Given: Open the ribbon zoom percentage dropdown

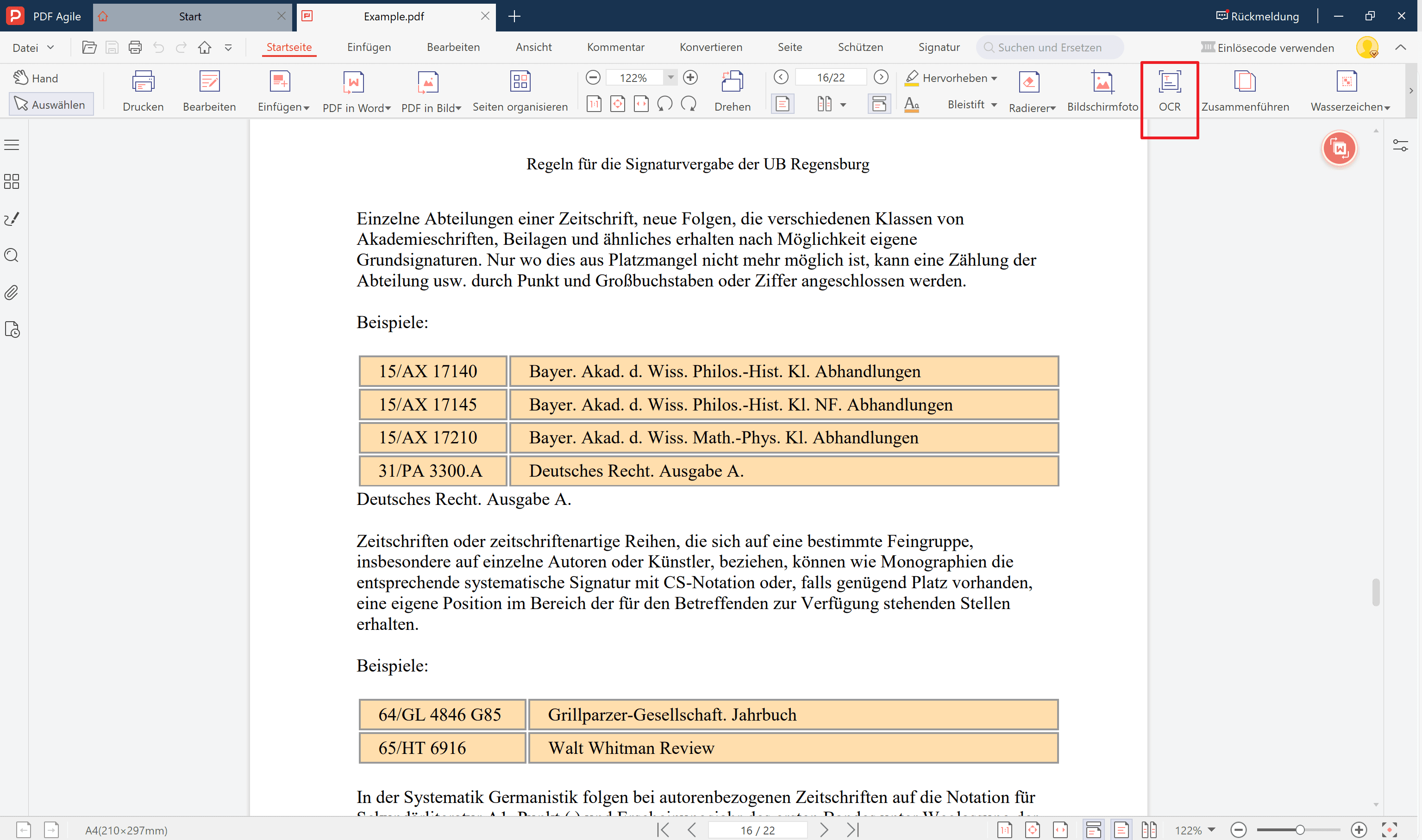Looking at the screenshot, I should 670,77.
